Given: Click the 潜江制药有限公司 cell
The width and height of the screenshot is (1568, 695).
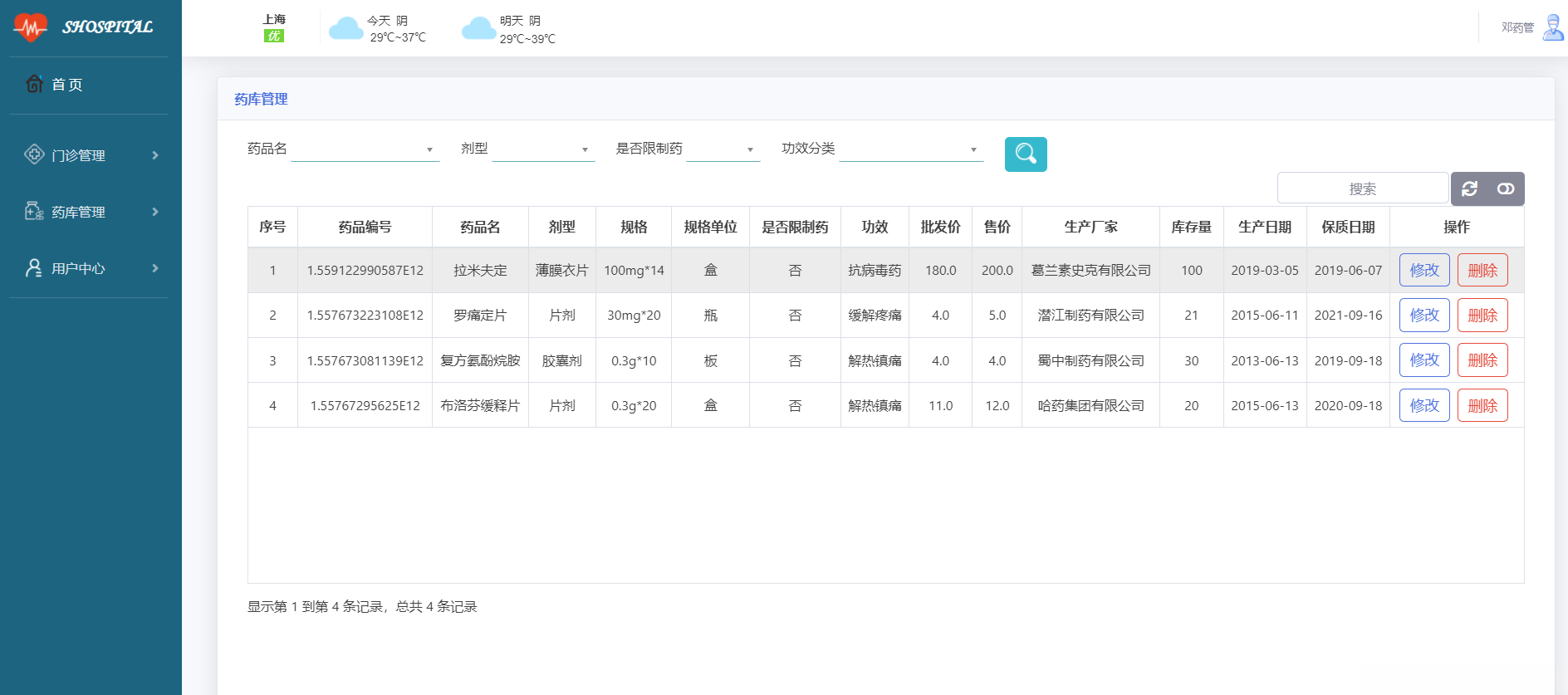Looking at the screenshot, I should coord(1090,315).
